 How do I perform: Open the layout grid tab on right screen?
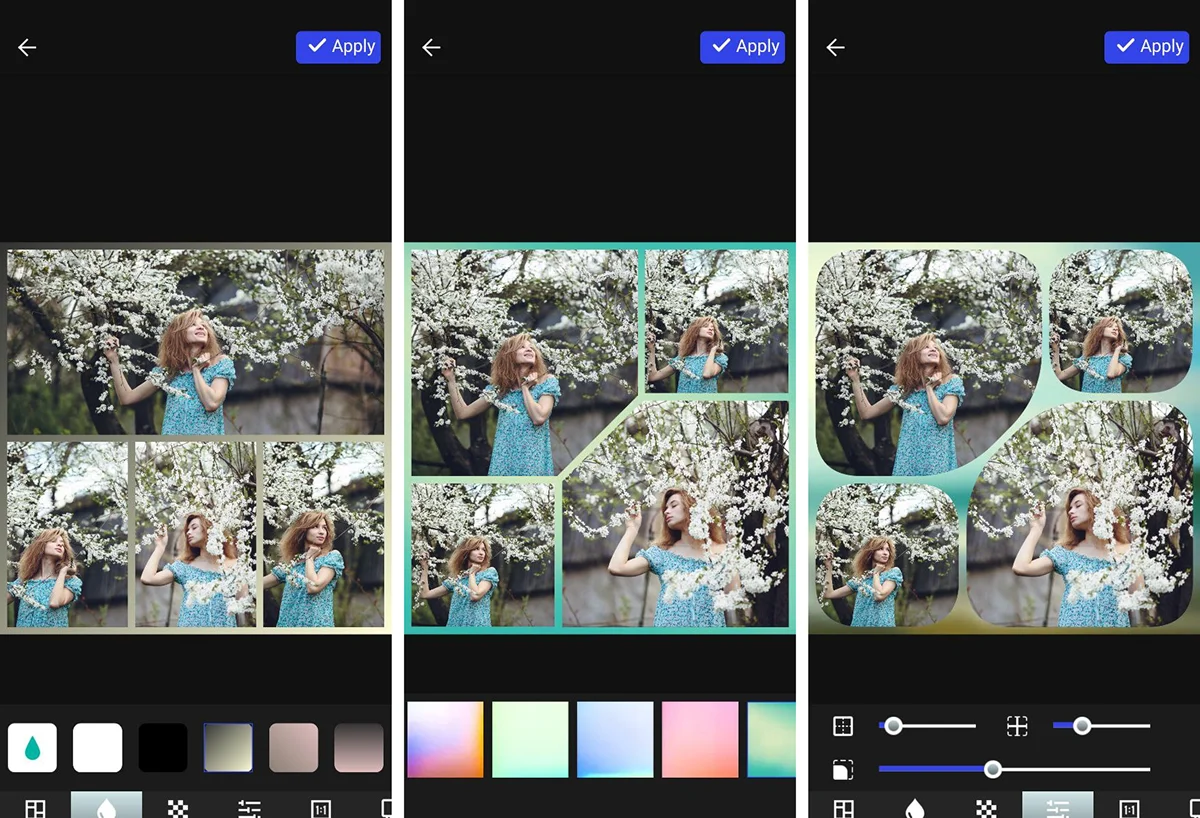pyautogui.click(x=844, y=807)
